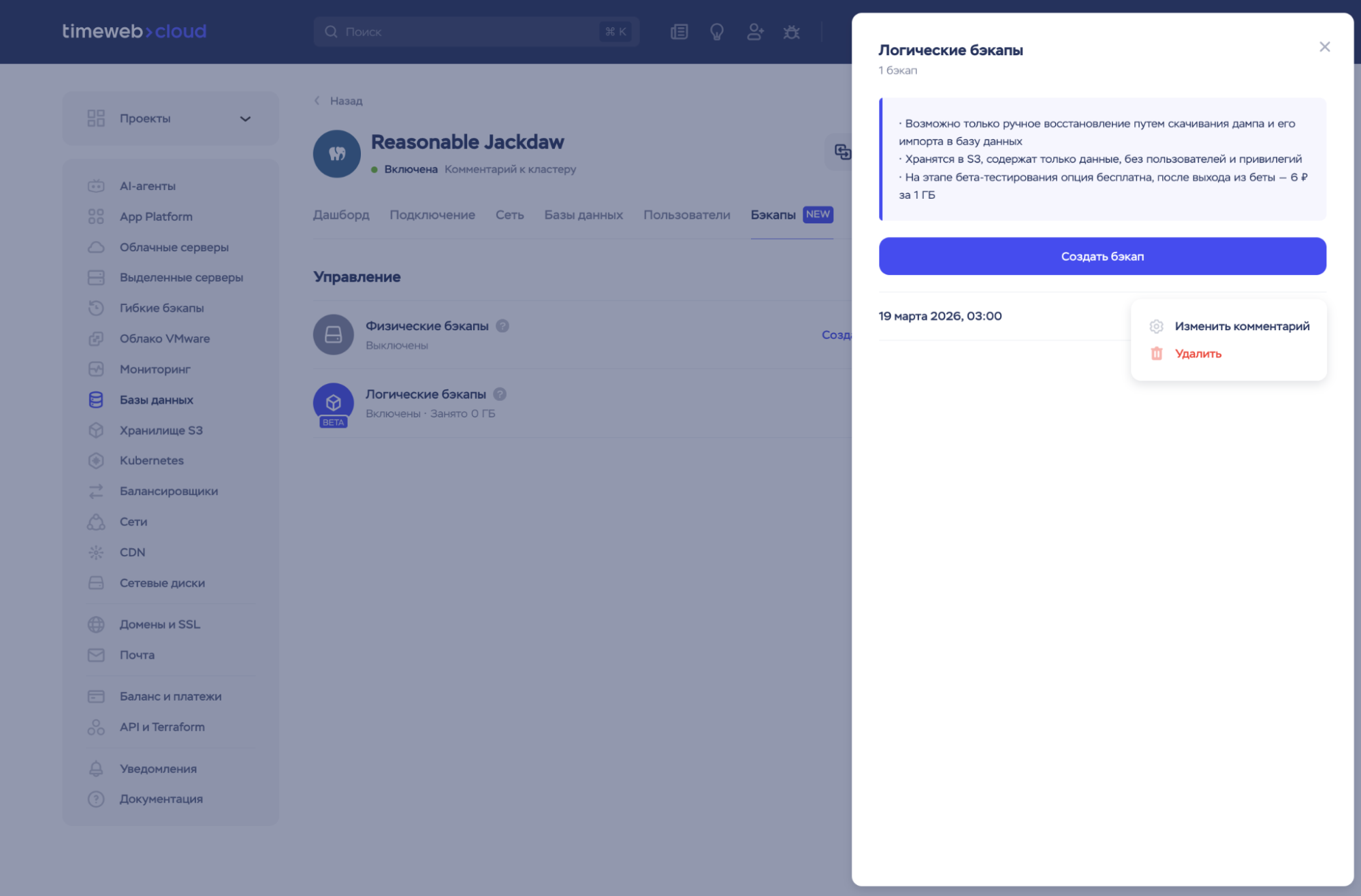Open the add user icon in header
The image size is (1361, 896).
[754, 32]
